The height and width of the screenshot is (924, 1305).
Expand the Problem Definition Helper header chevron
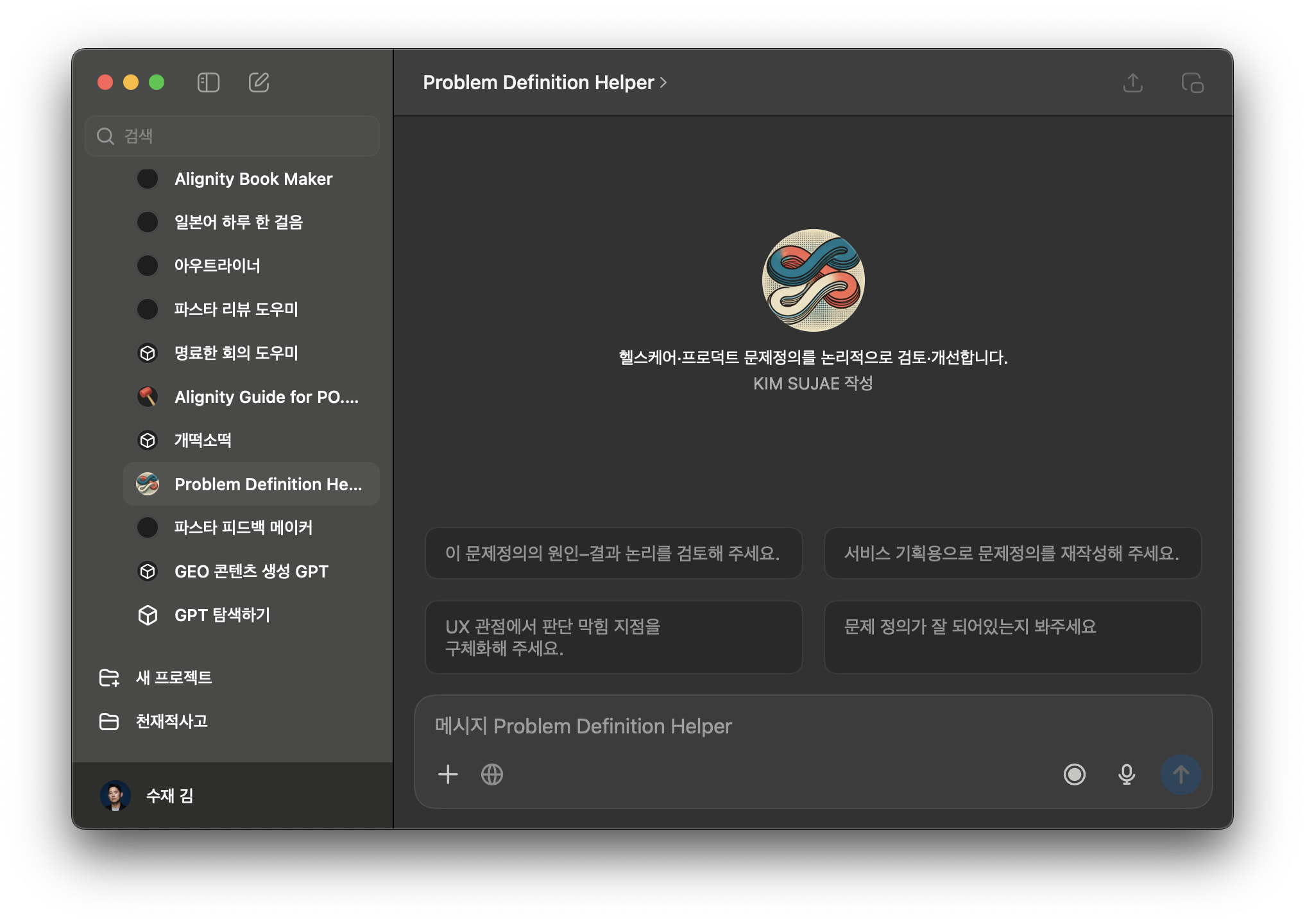(x=663, y=83)
